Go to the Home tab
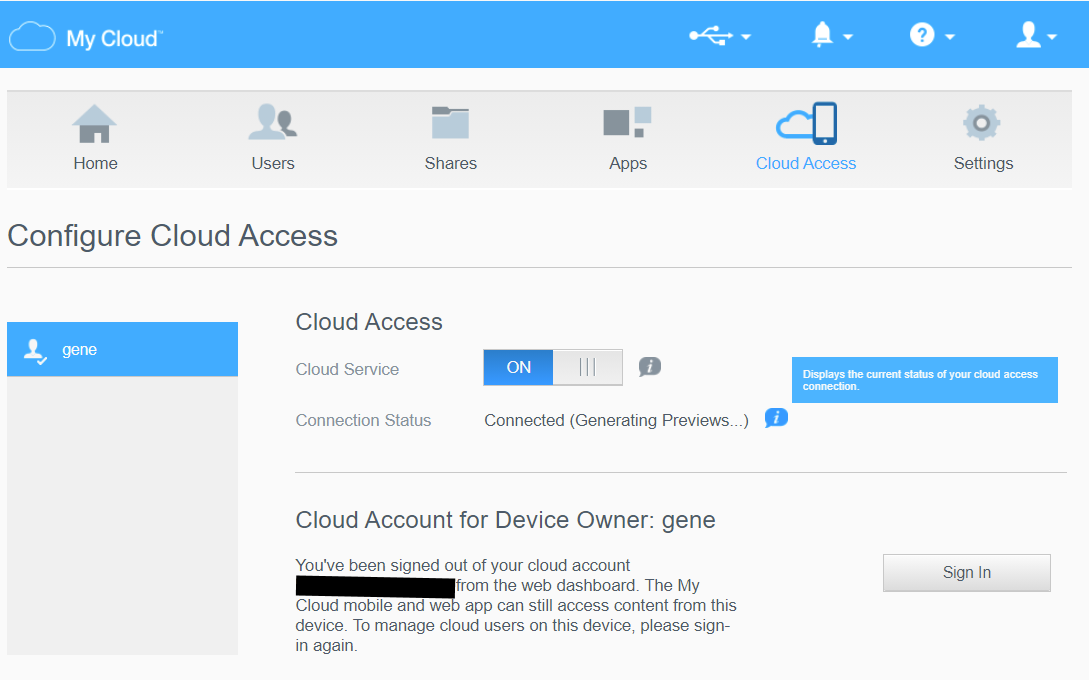Screen dimensions: 1089x680 [x=95, y=138]
